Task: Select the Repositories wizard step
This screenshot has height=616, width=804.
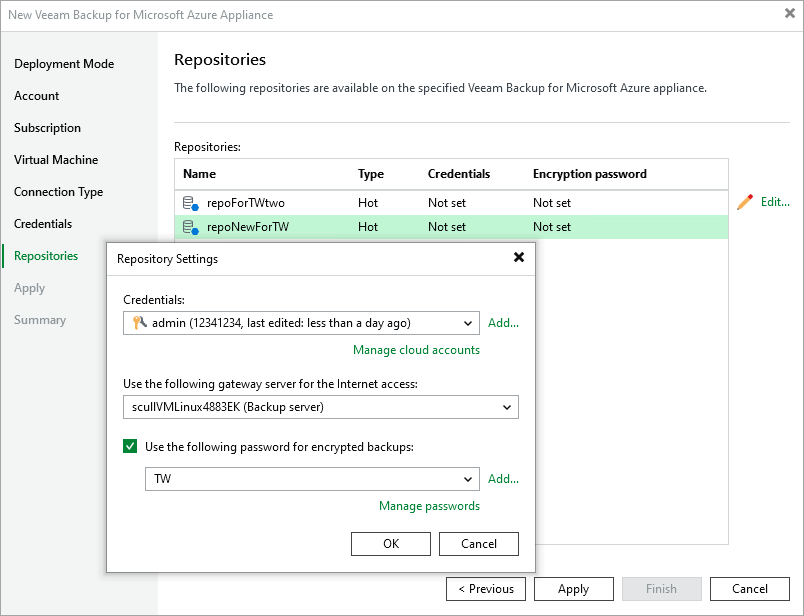Action: click(x=46, y=255)
